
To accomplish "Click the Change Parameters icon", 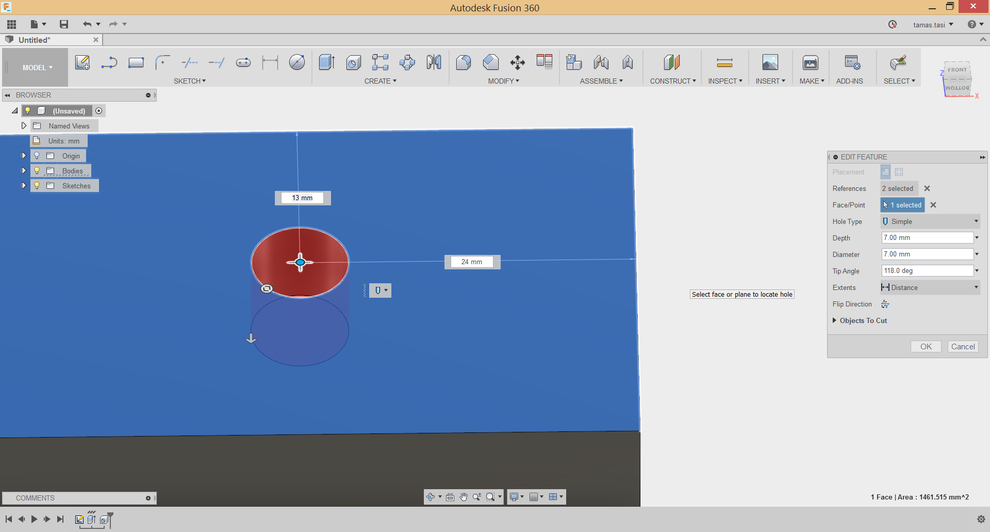I will [544, 61].
